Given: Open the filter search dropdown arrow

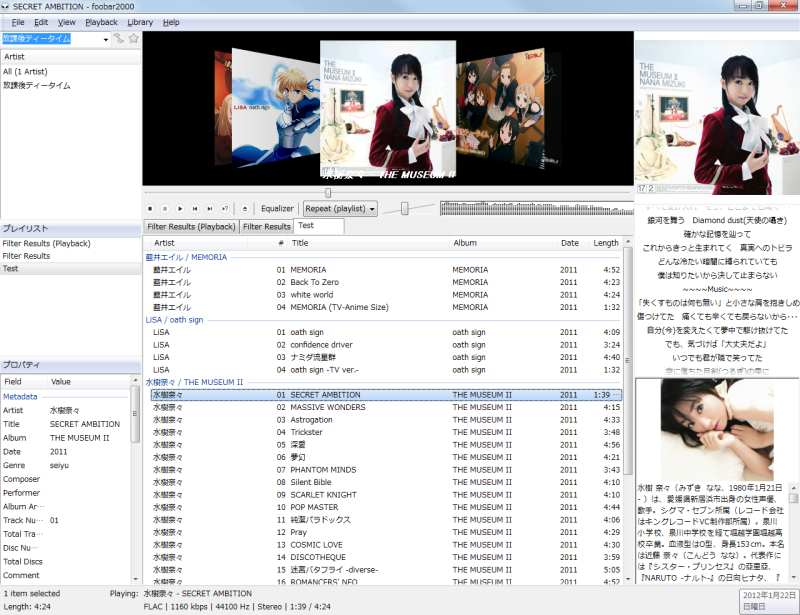Looking at the screenshot, I should 106,39.
